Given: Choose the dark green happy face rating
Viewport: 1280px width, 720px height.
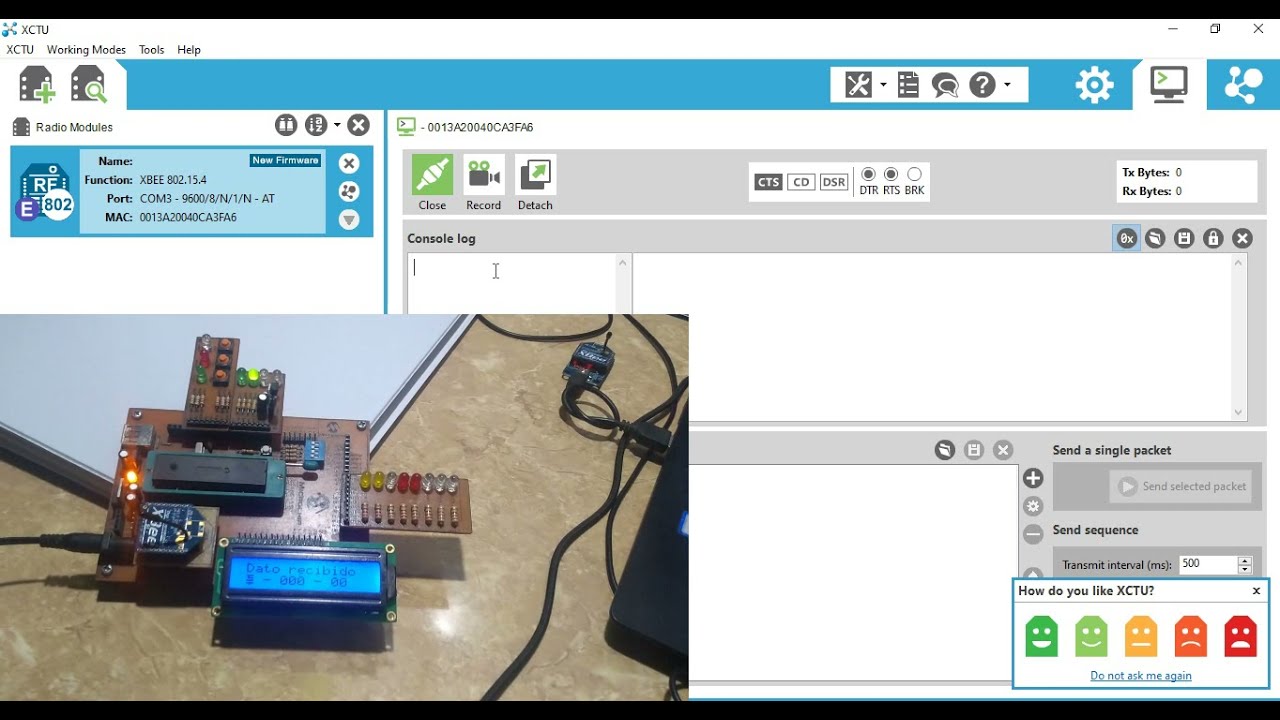Looking at the screenshot, I should 1041,636.
